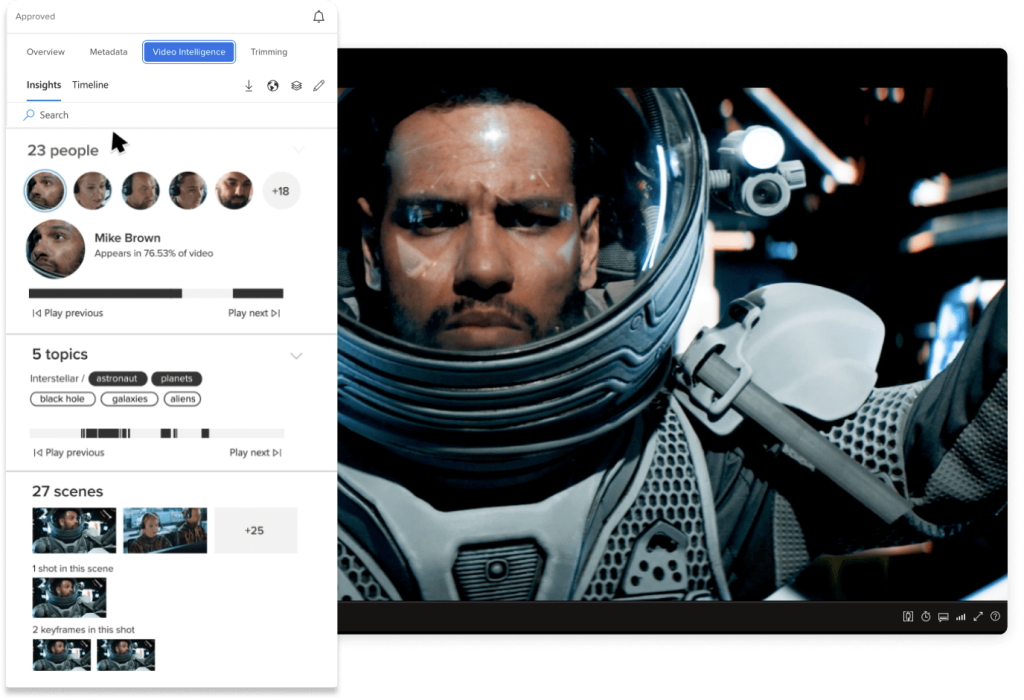Click the search magnifier icon

click(29, 115)
